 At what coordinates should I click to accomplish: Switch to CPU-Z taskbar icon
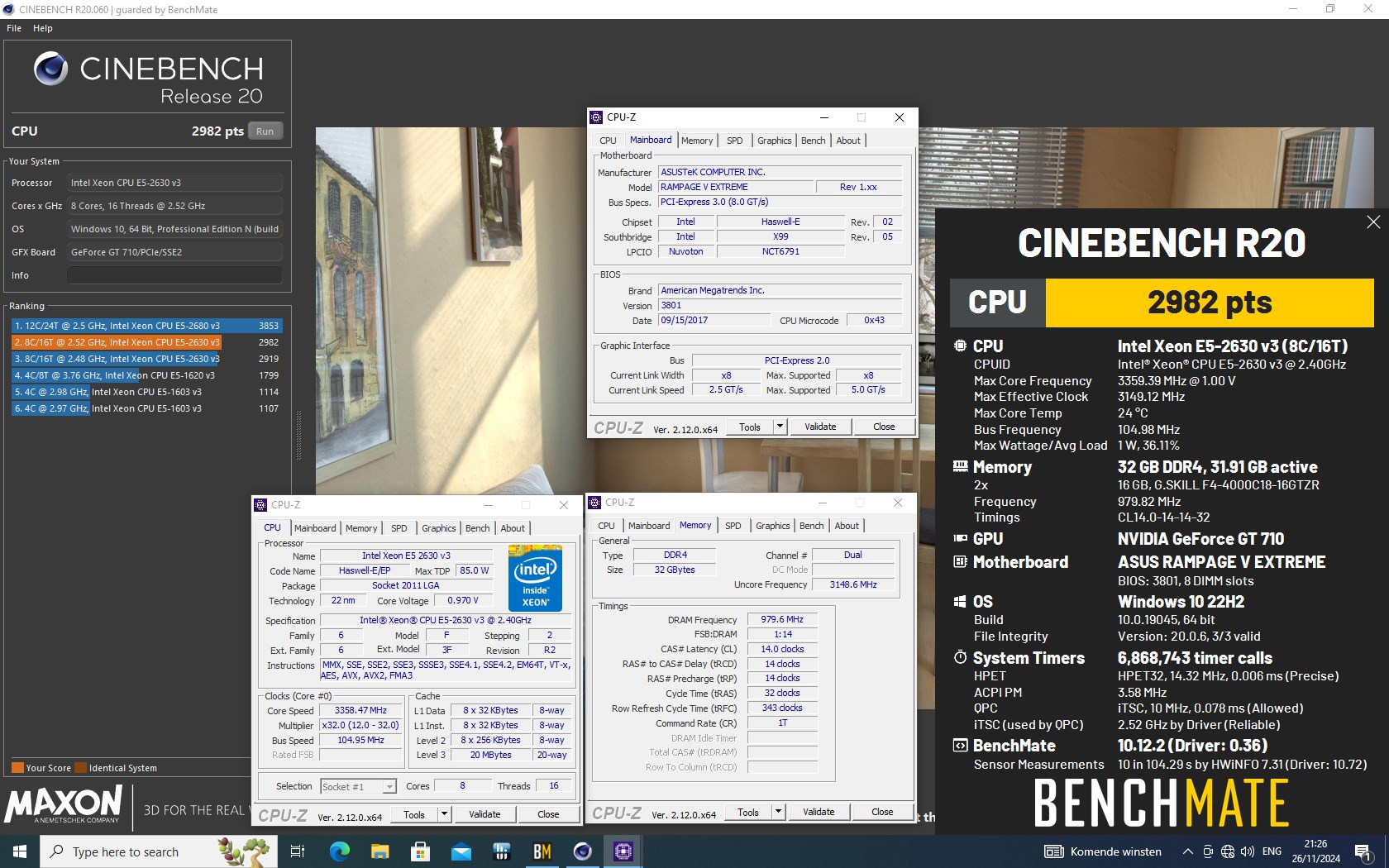[x=623, y=851]
